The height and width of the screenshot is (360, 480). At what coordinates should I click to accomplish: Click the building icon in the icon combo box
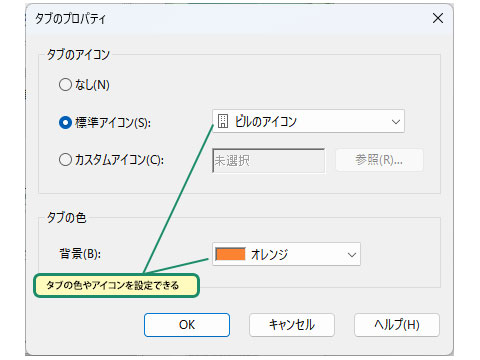pyautogui.click(x=223, y=121)
